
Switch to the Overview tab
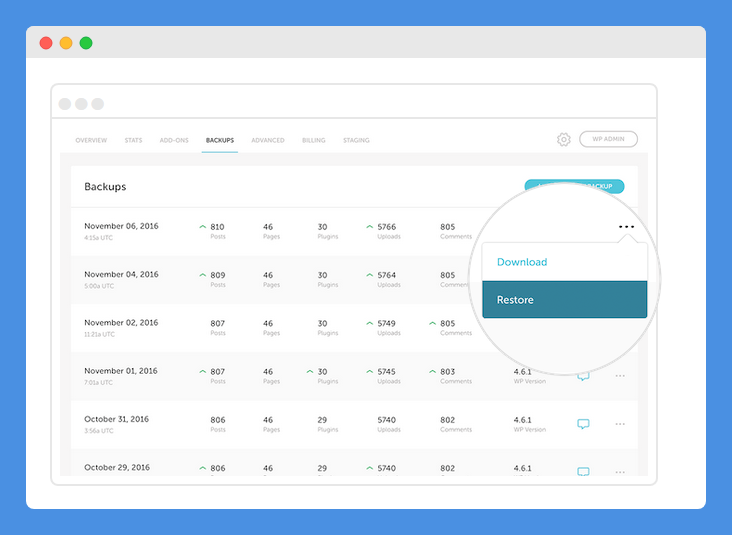91,140
